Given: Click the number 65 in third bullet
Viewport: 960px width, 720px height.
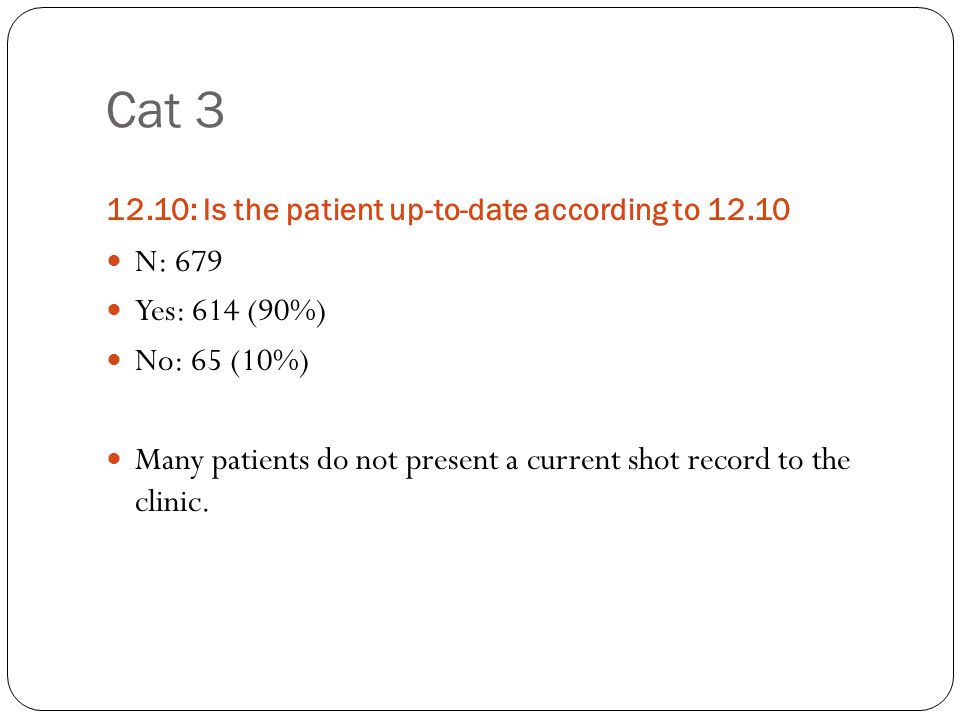Looking at the screenshot, I should (x=206, y=360).
